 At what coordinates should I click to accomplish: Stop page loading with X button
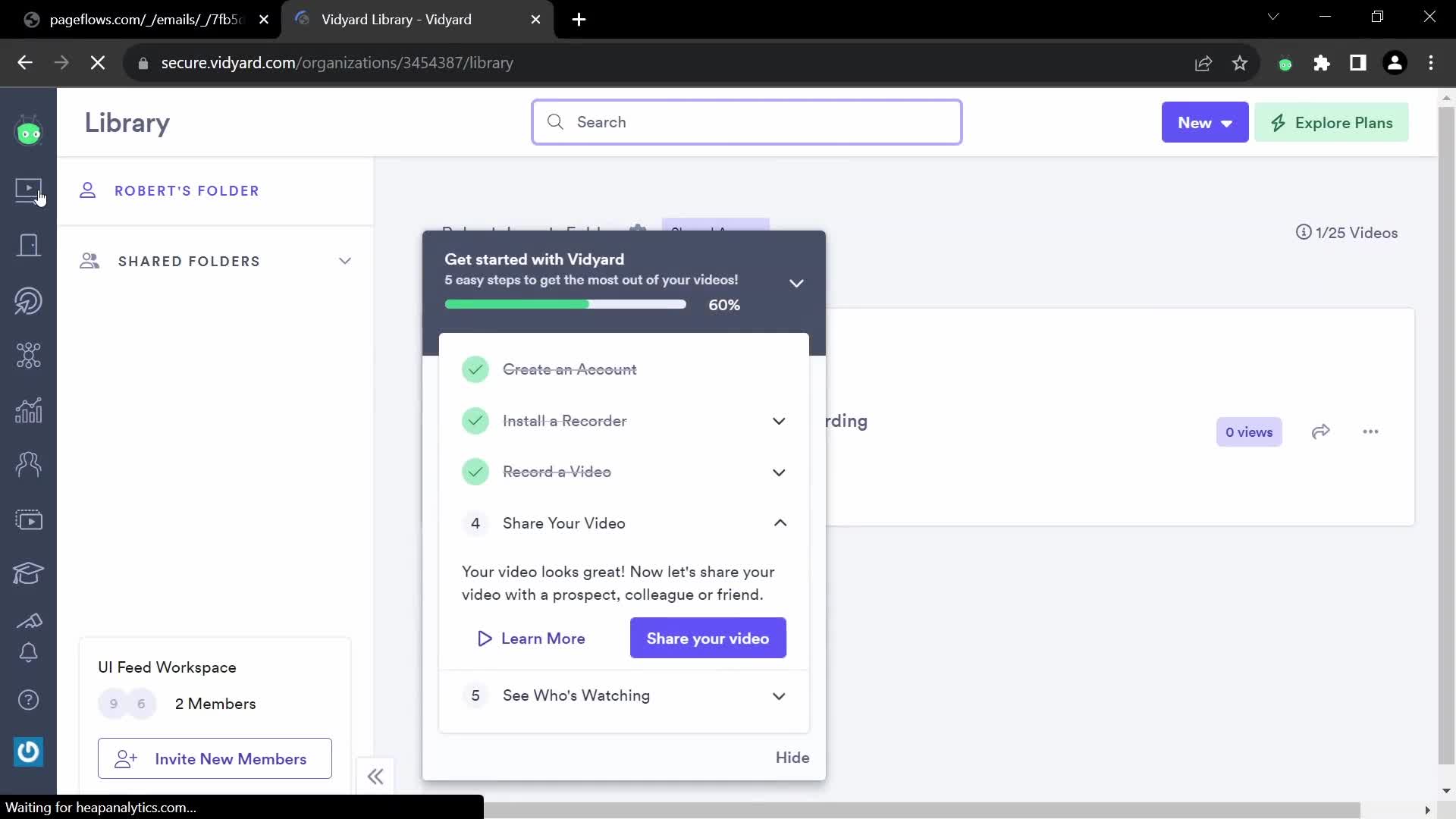[98, 63]
